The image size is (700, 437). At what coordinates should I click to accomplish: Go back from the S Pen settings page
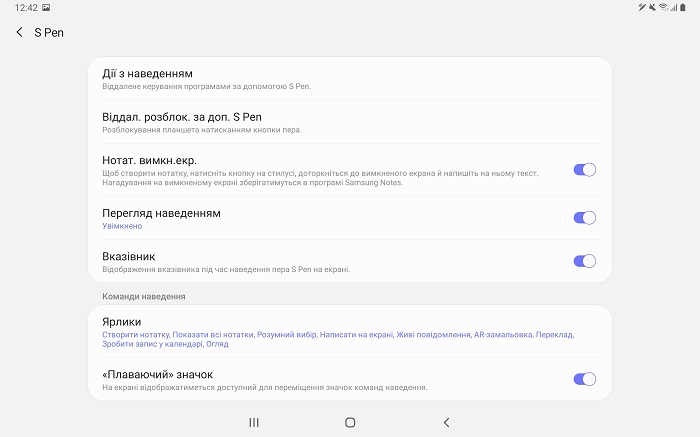[x=19, y=33]
